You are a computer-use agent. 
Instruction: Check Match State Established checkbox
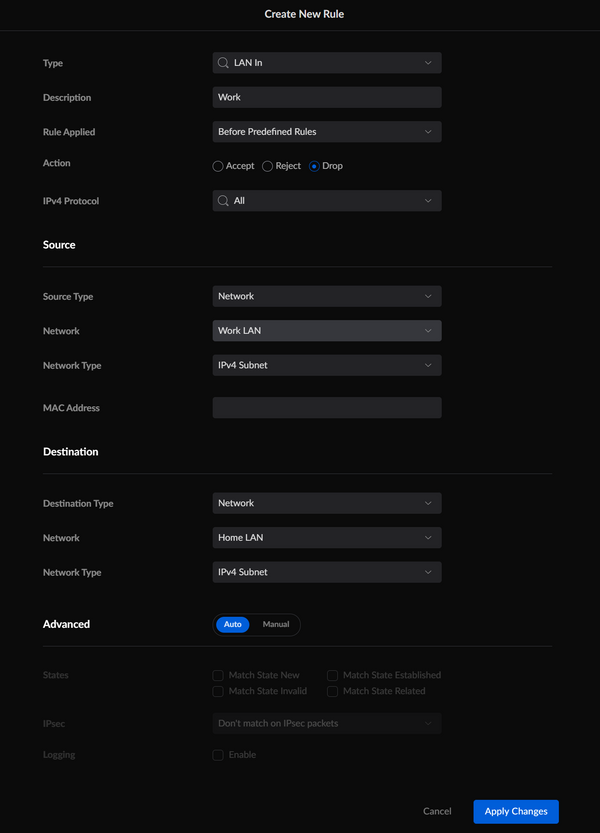pyautogui.click(x=332, y=675)
